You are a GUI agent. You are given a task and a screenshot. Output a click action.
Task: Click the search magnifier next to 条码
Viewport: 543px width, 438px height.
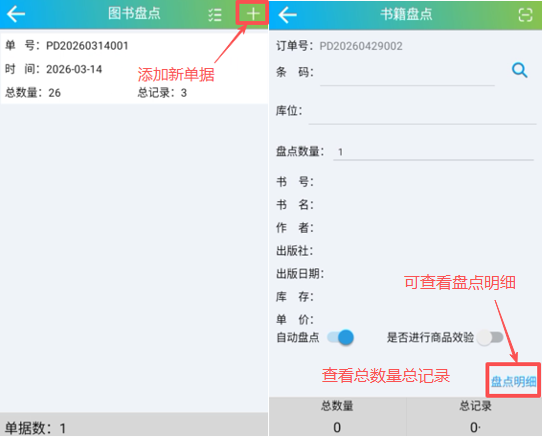[x=519, y=70]
